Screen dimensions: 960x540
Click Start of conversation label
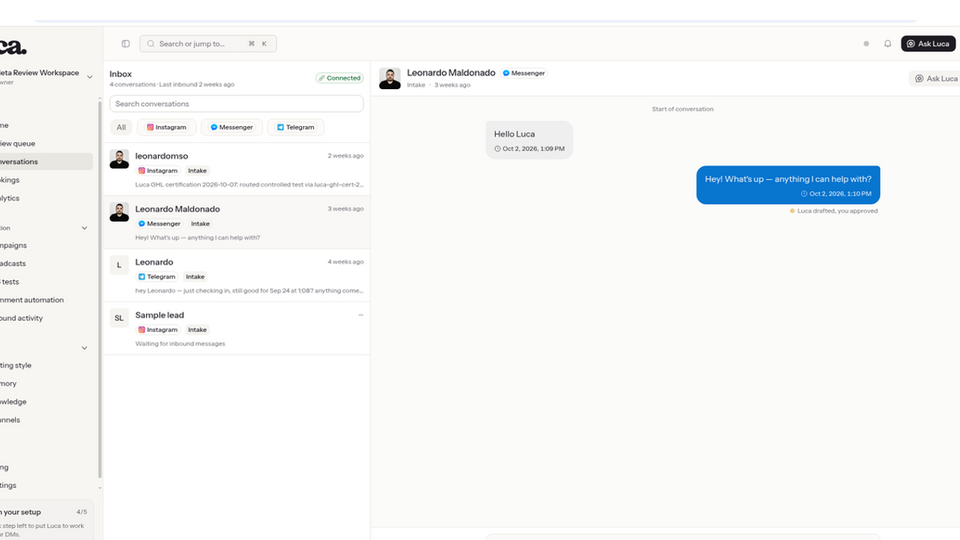(682, 109)
